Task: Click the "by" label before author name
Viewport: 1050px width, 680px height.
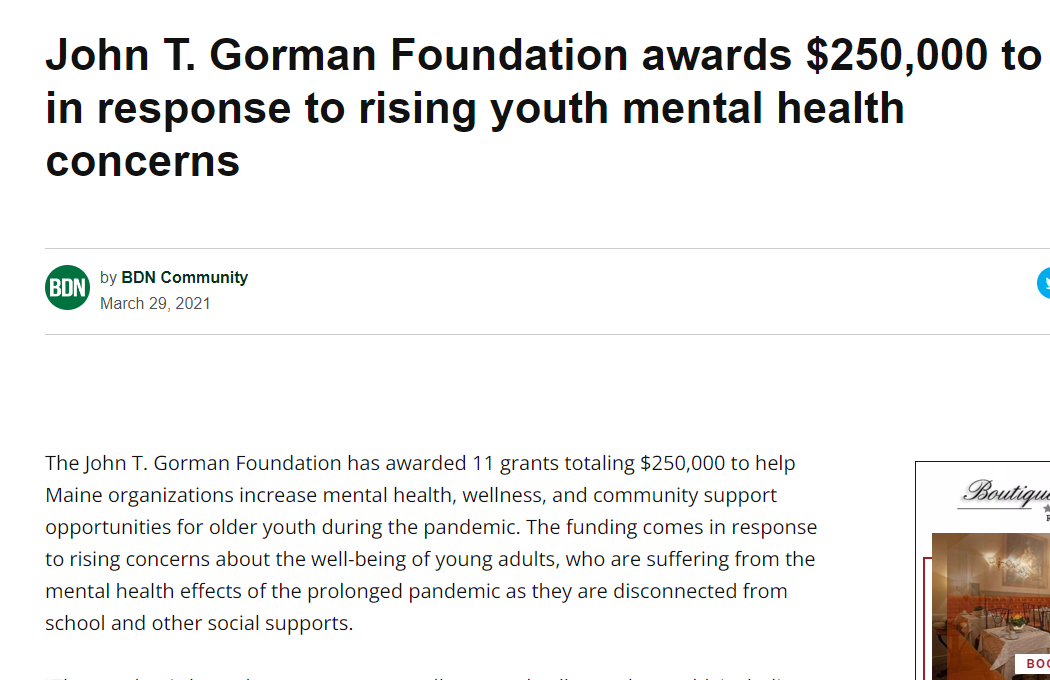Action: [108, 277]
